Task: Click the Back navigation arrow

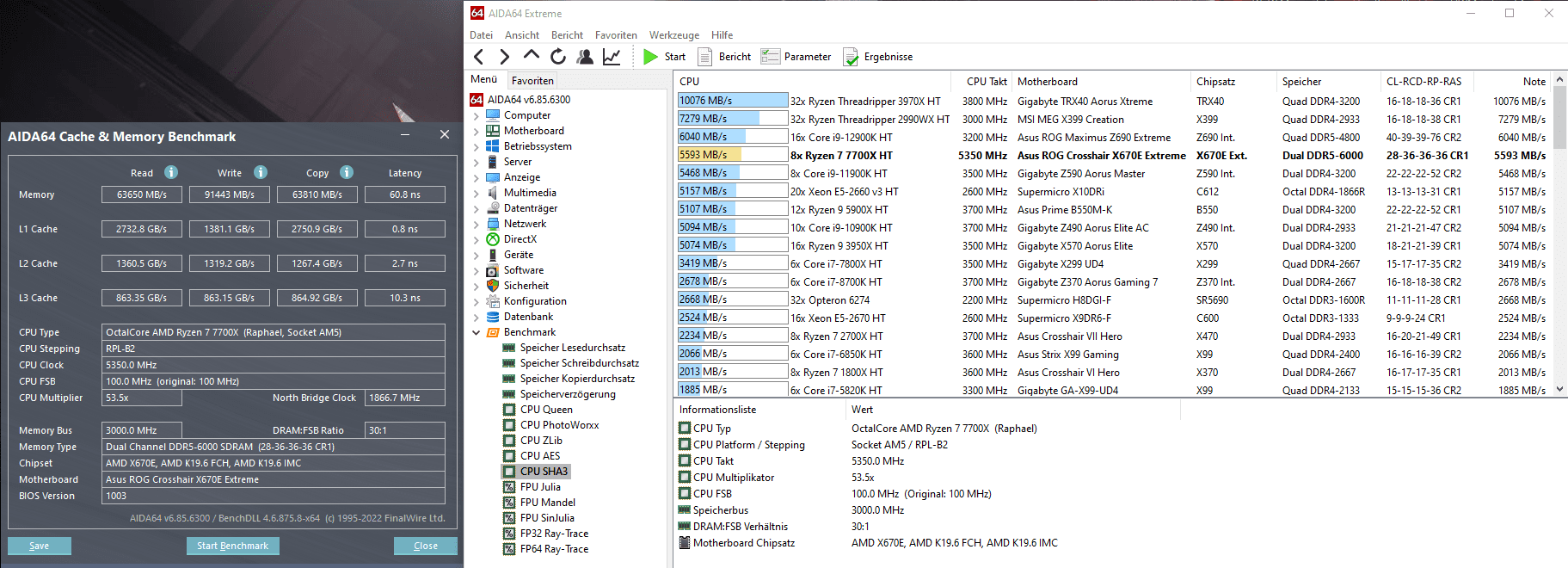Action: (479, 57)
